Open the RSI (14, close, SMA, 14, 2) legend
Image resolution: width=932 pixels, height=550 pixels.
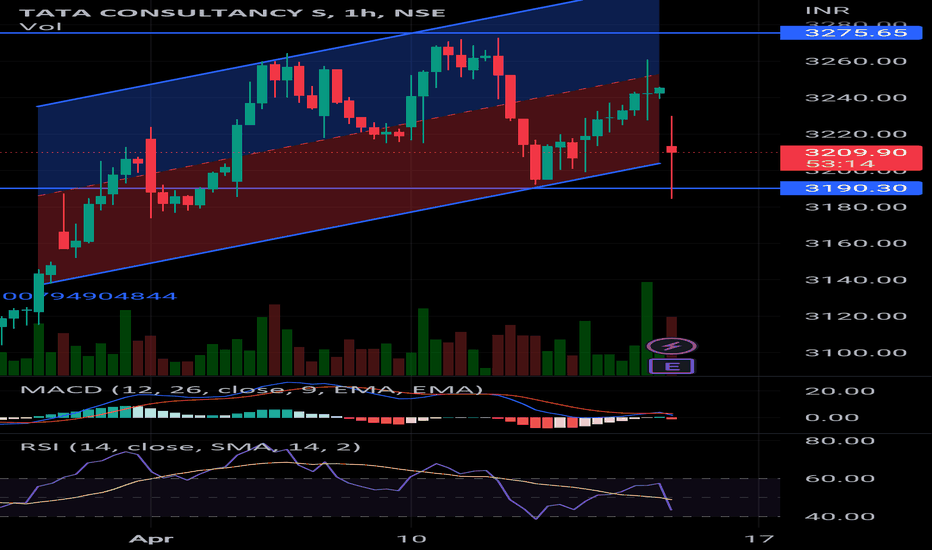(x=190, y=447)
